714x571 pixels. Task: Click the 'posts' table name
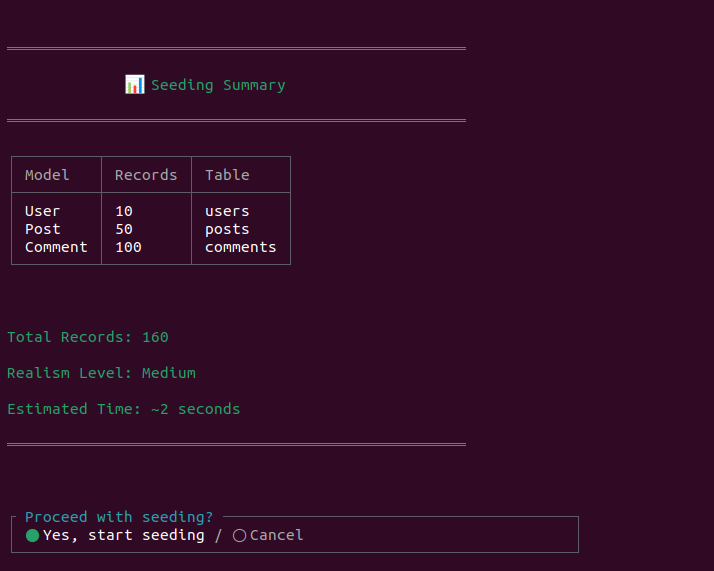point(227,229)
